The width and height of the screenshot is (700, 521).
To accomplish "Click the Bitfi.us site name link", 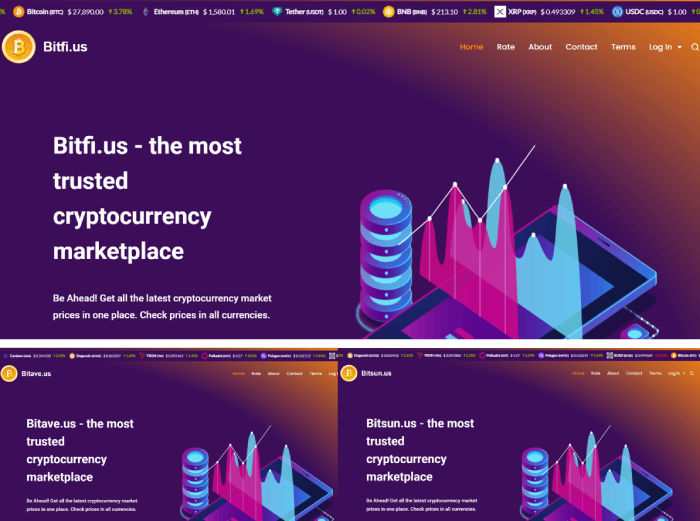I will point(65,47).
